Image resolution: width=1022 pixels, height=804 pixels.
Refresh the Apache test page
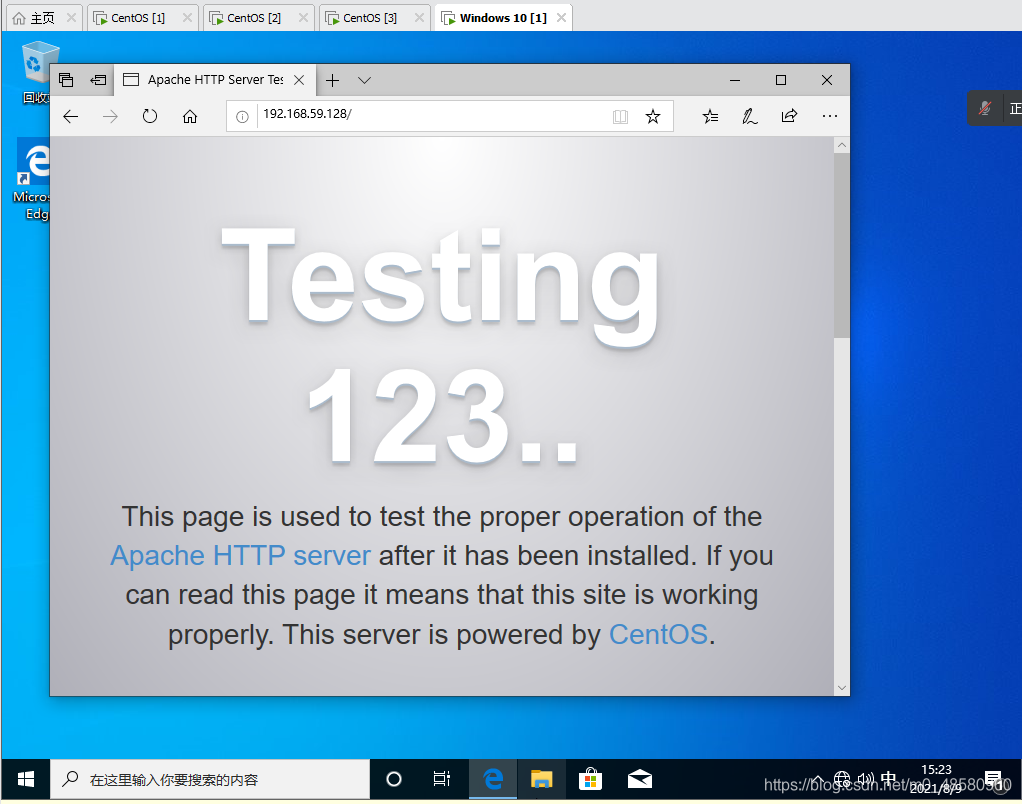click(150, 117)
